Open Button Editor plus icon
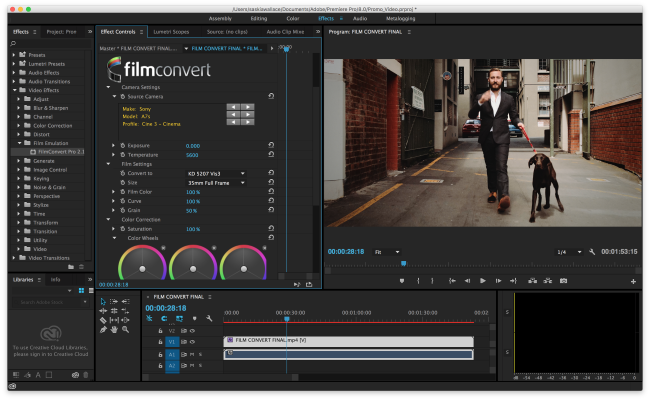 coord(633,281)
